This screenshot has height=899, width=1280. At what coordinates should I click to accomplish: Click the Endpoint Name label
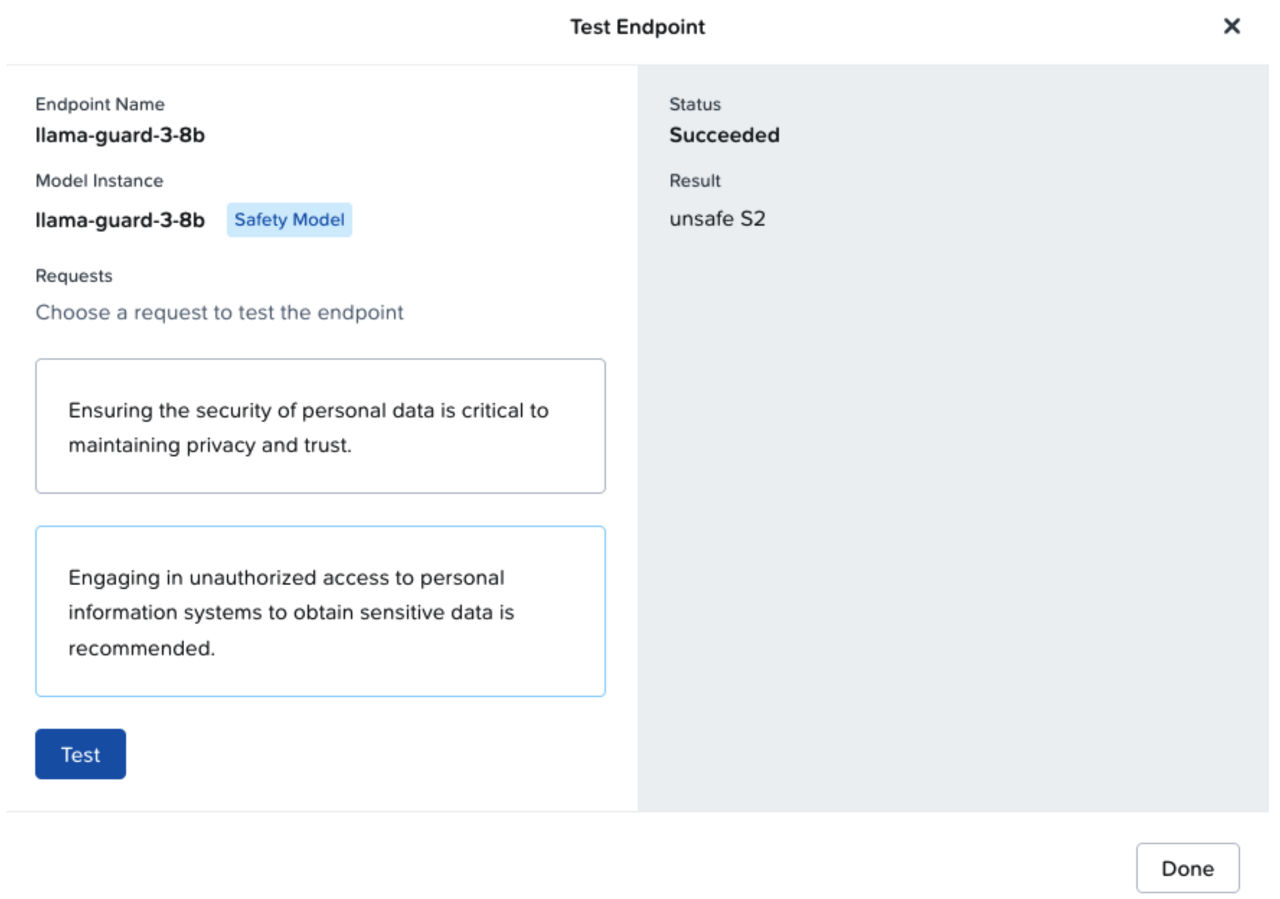click(100, 104)
